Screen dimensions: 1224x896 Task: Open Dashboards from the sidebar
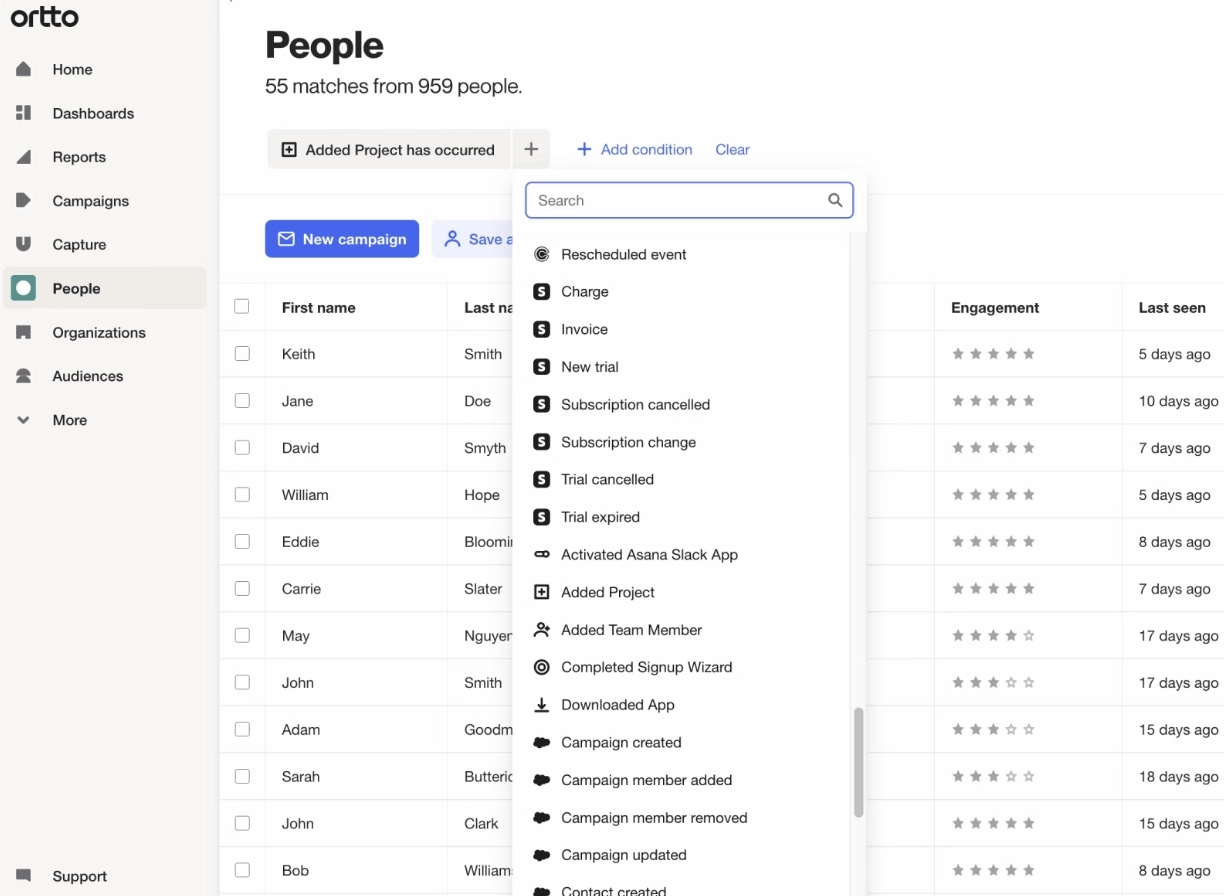[x=93, y=113]
